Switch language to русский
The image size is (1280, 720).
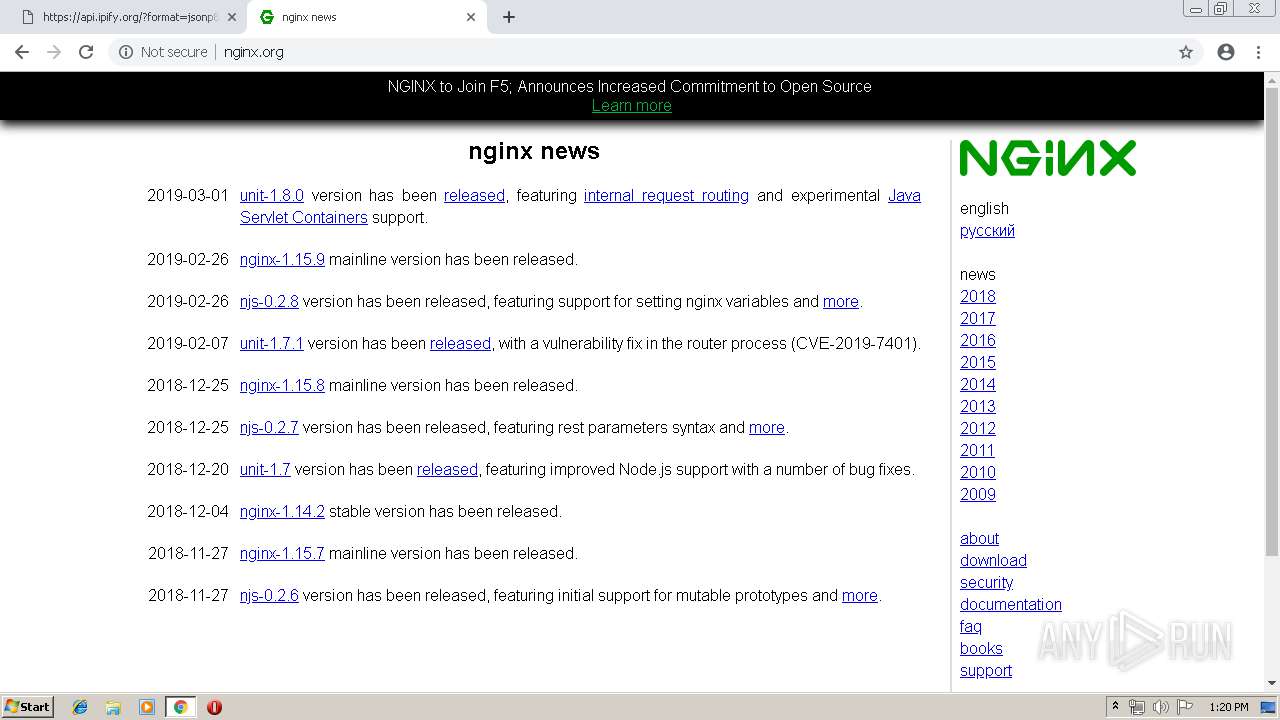(x=987, y=231)
